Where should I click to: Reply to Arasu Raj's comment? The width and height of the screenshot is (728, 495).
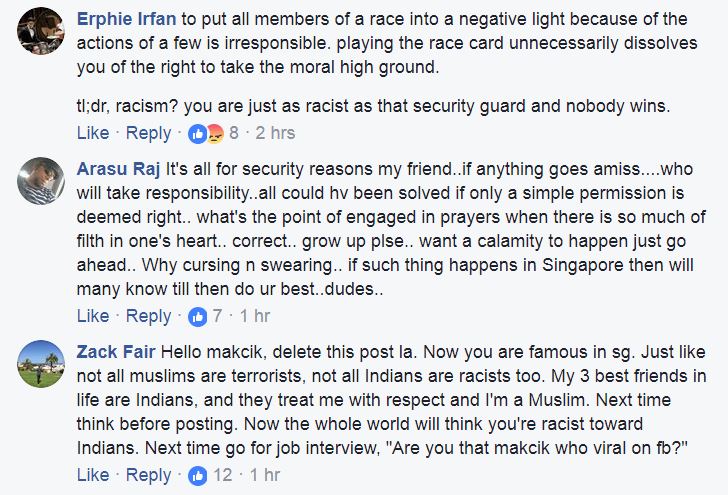click(149, 317)
